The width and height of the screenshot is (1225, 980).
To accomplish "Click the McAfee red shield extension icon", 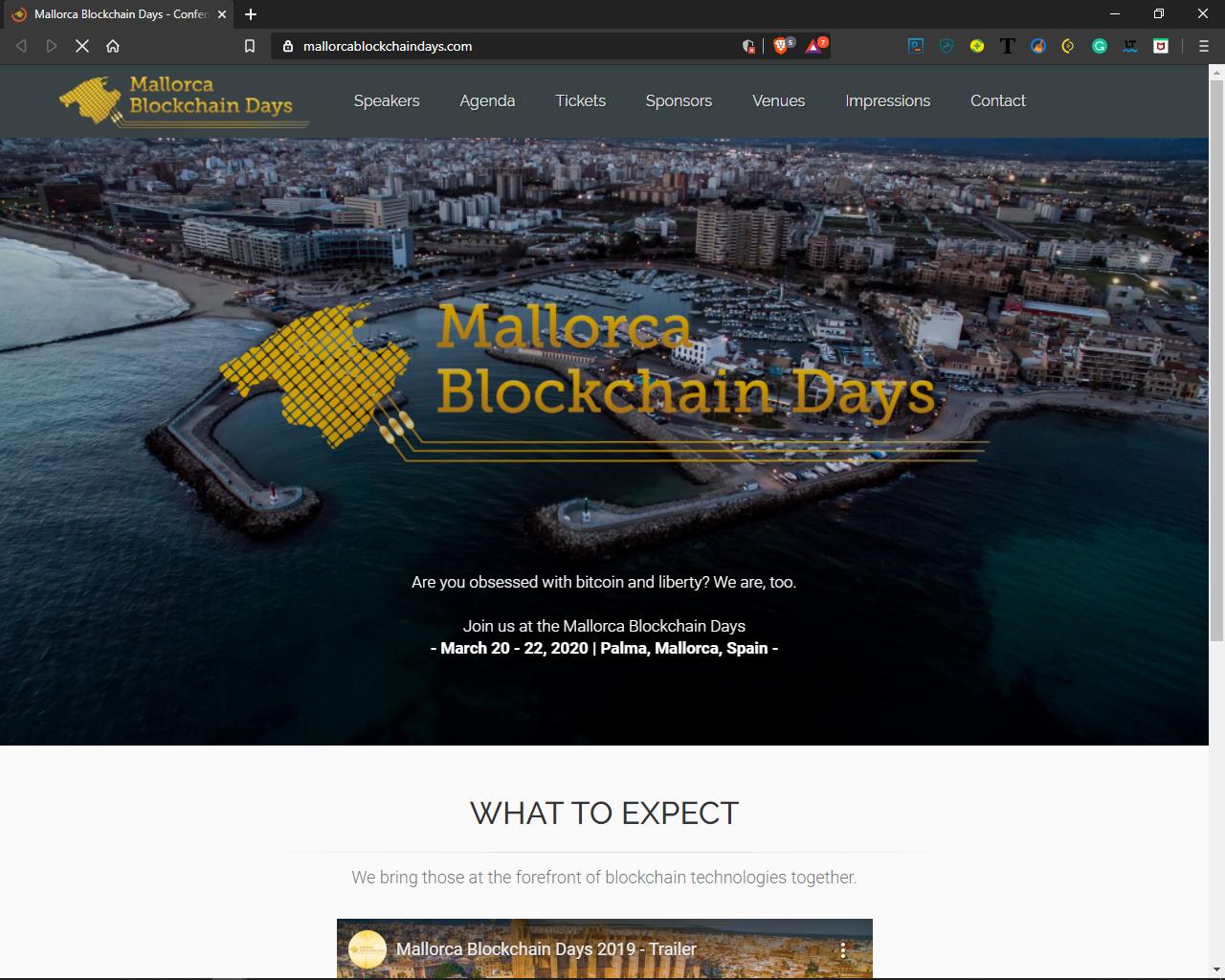I will pos(1161,46).
